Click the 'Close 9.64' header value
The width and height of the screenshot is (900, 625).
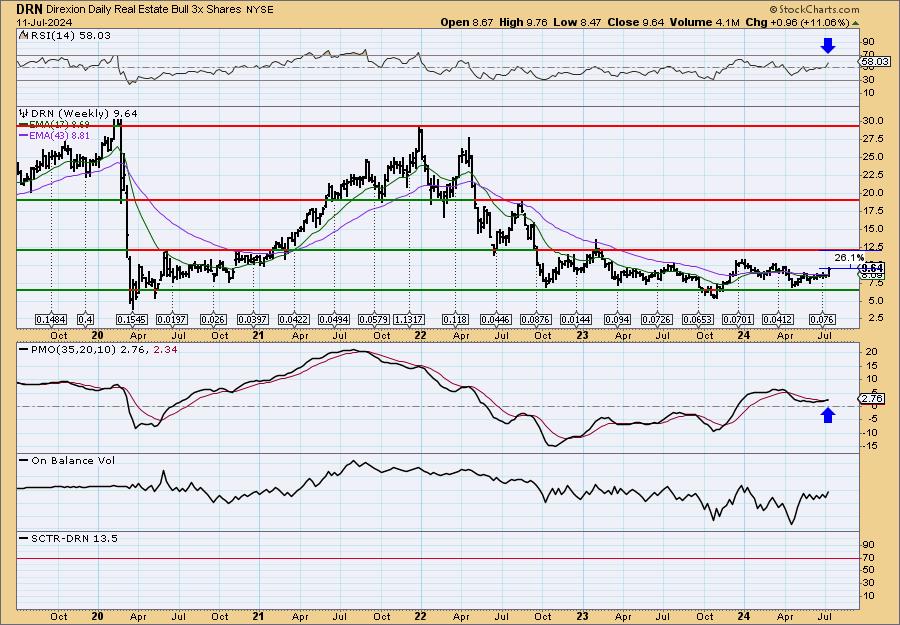(636, 22)
